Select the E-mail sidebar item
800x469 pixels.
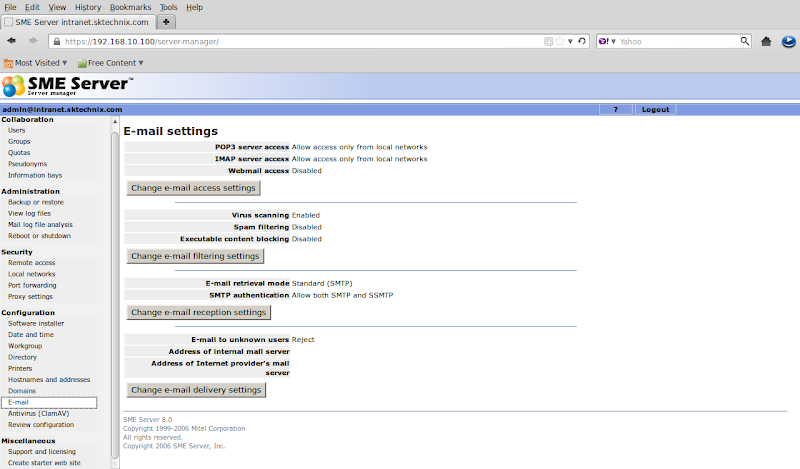coord(49,402)
